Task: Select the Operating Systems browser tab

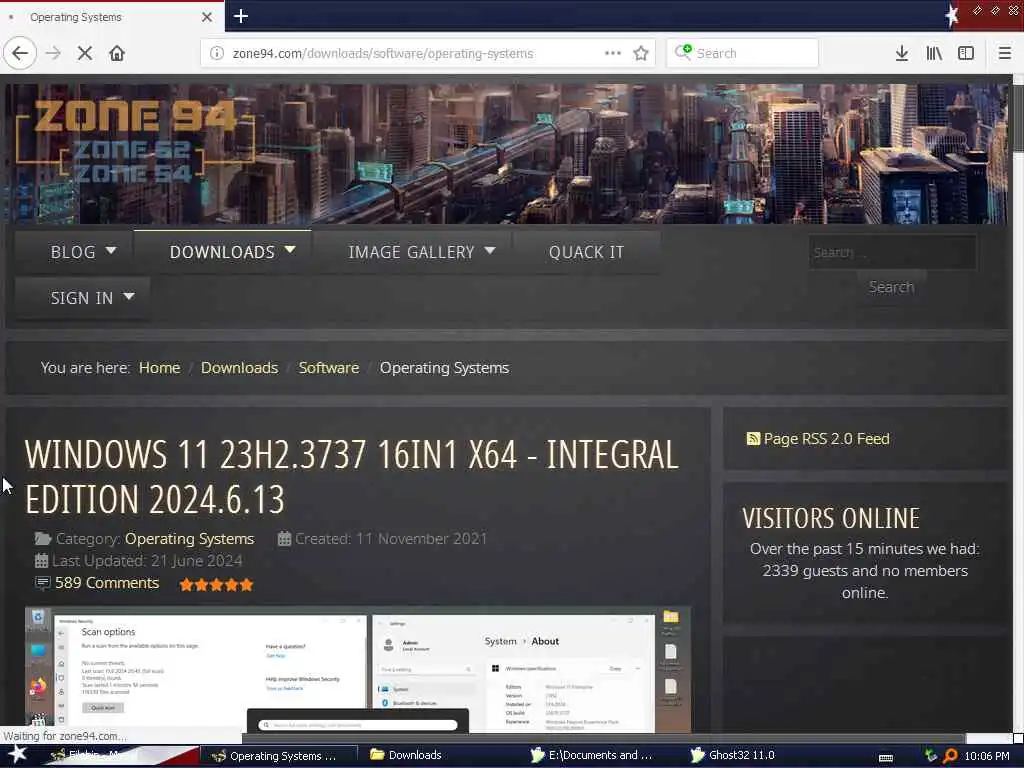Action: pyautogui.click(x=112, y=17)
